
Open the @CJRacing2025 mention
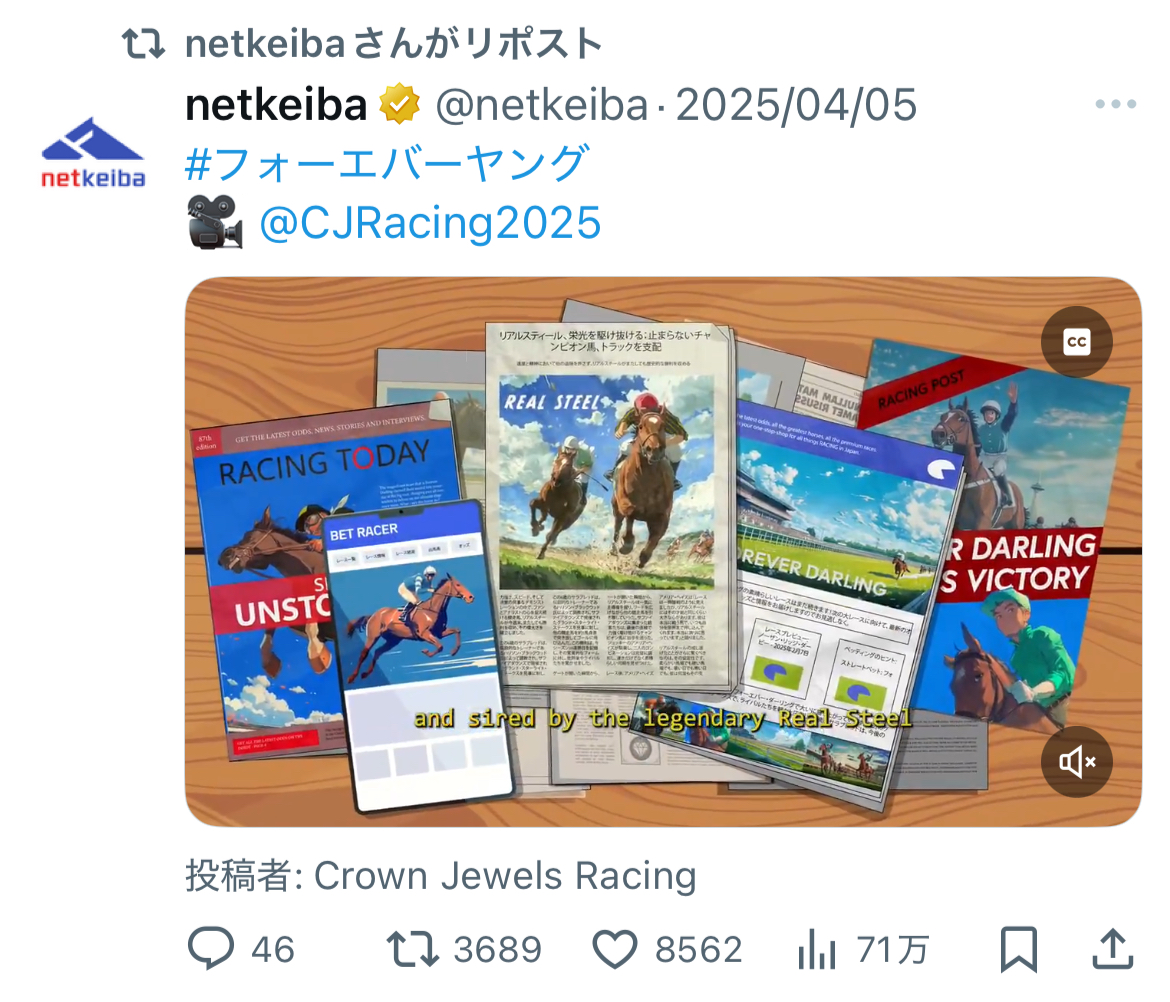430,222
